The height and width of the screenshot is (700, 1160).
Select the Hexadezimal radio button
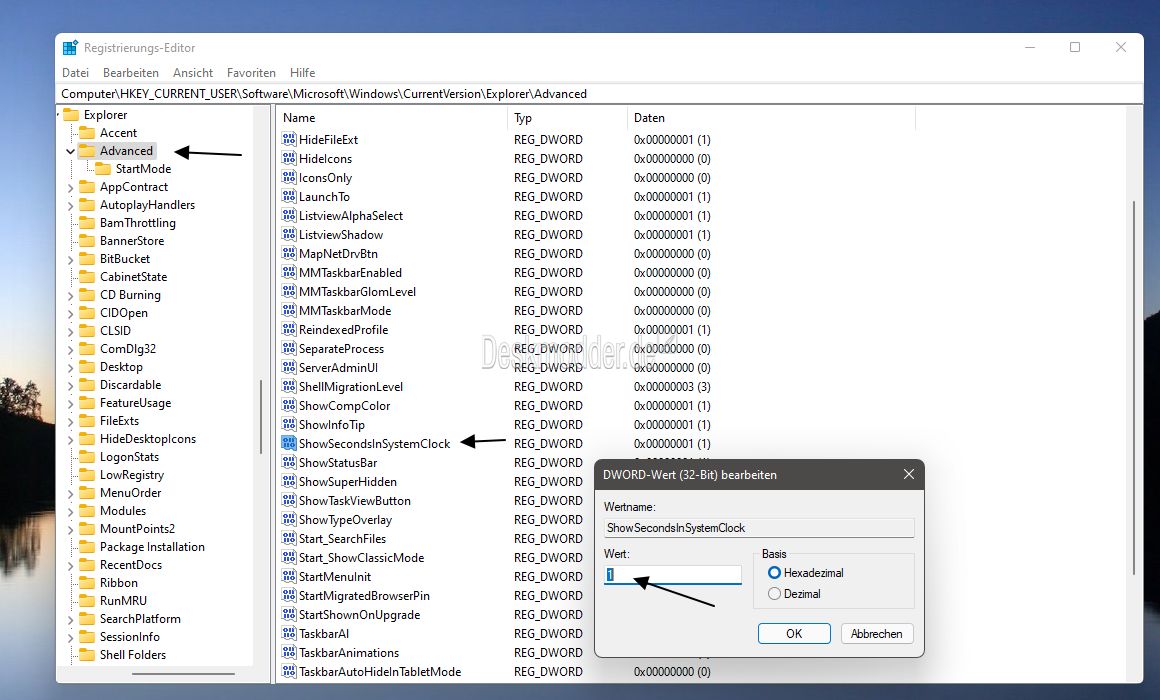click(775, 573)
